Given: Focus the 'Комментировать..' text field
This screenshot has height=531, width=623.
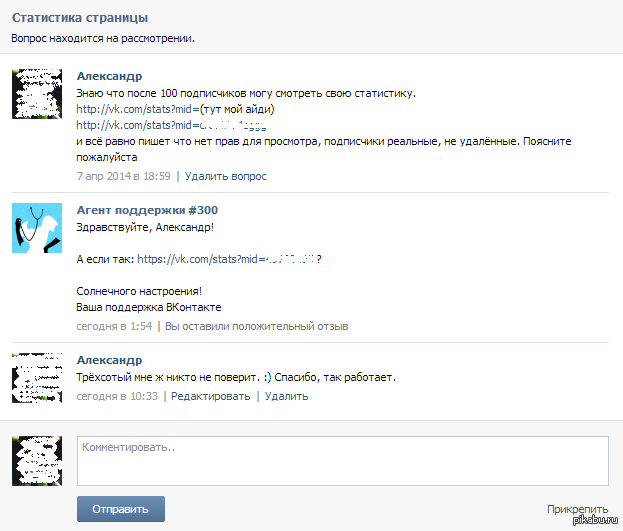Looking at the screenshot, I should (x=342, y=460).
